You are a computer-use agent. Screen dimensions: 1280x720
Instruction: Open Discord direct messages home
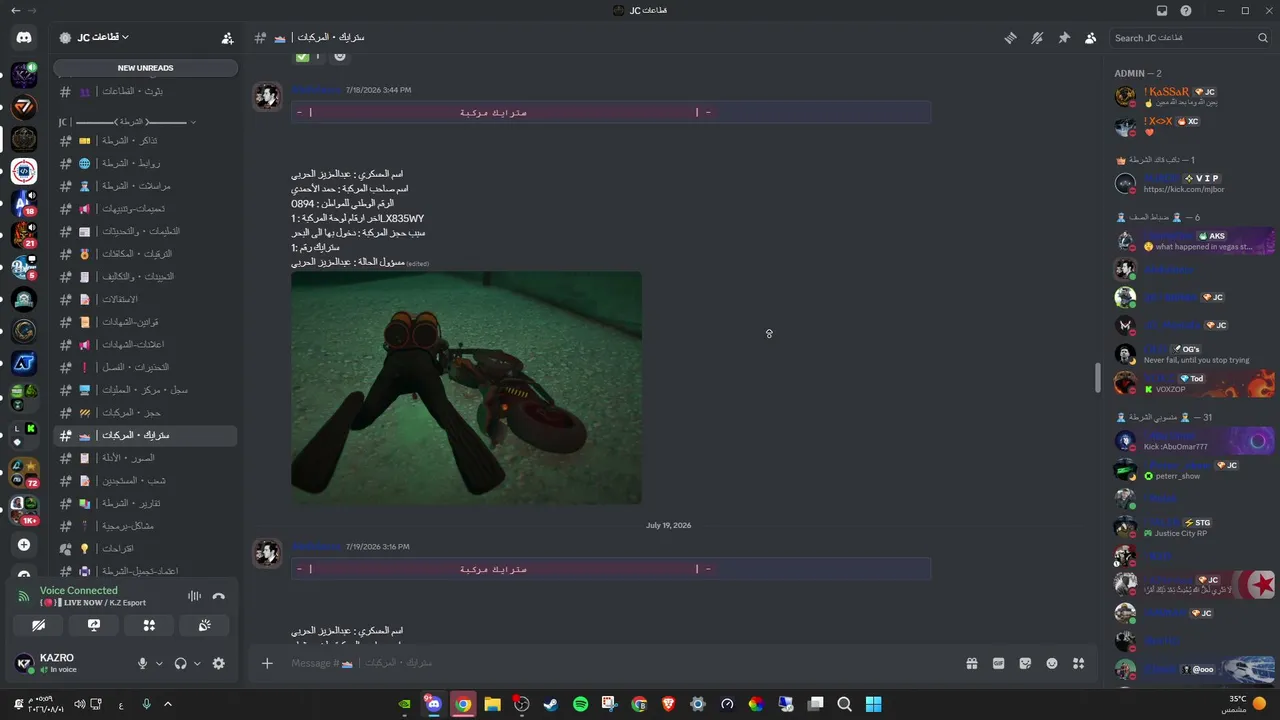click(x=24, y=38)
